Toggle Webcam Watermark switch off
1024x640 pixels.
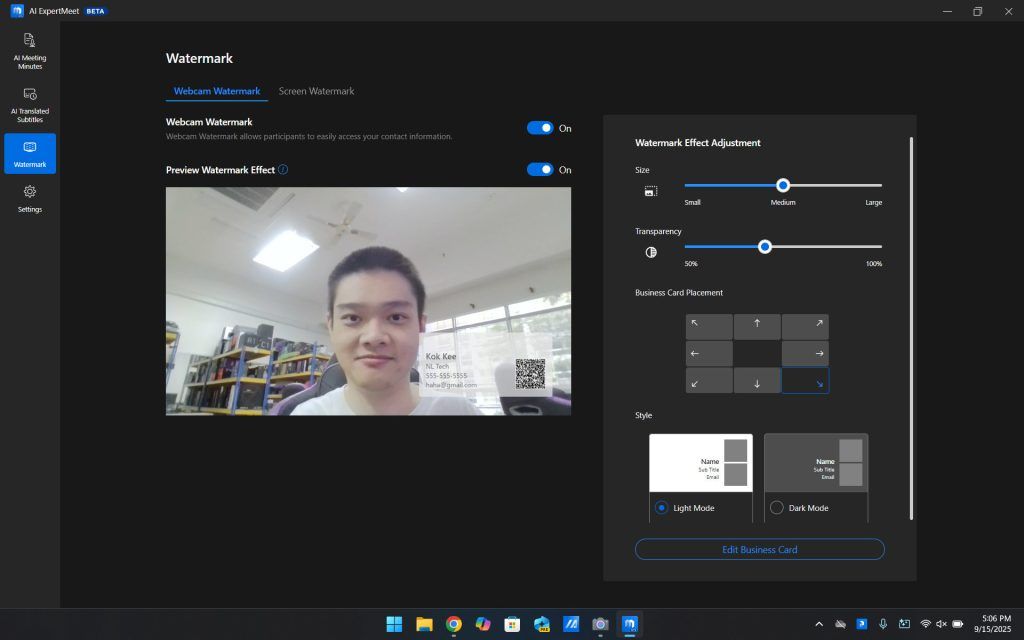[x=540, y=128]
